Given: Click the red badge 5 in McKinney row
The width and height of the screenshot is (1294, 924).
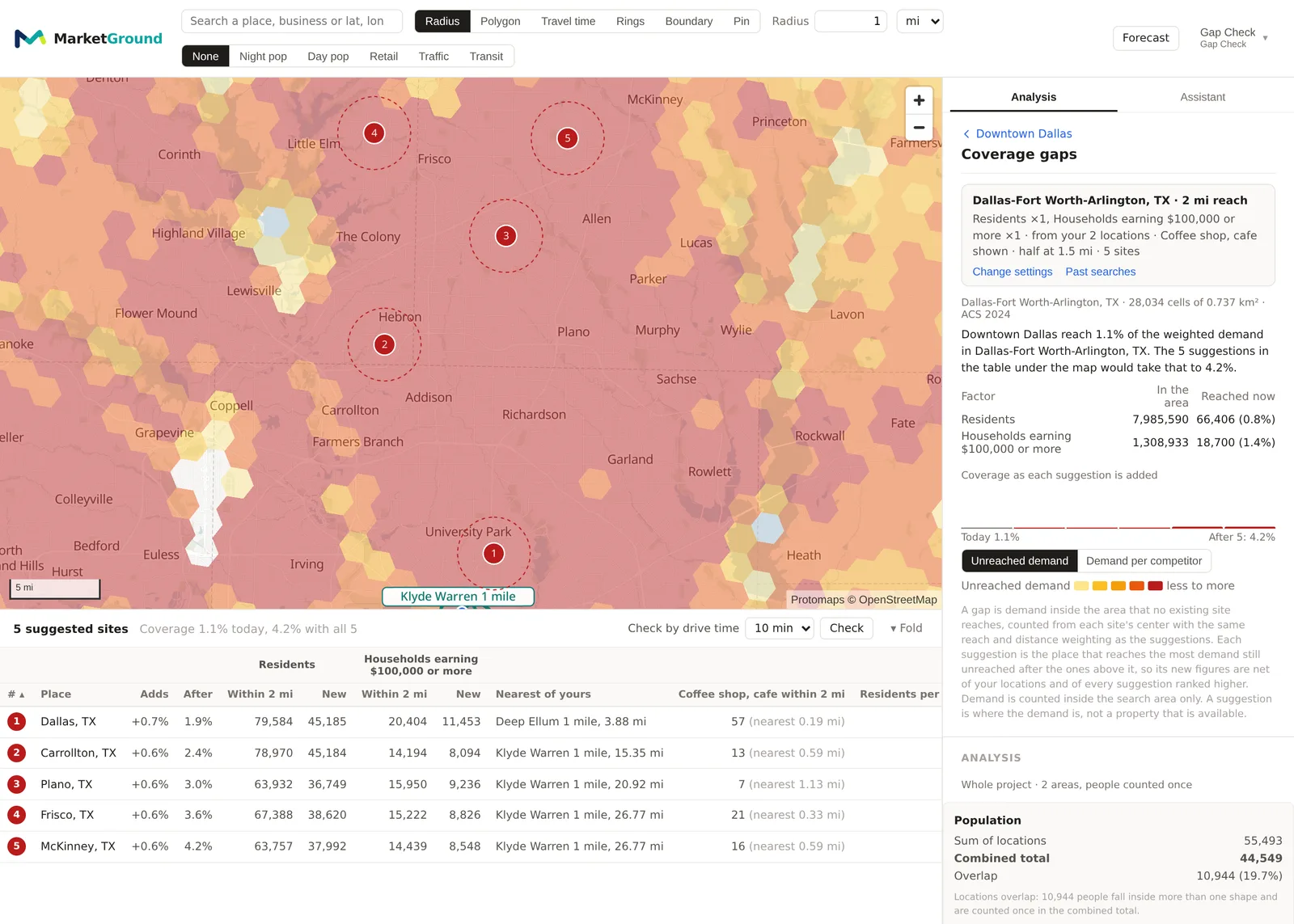Looking at the screenshot, I should pos(16,846).
